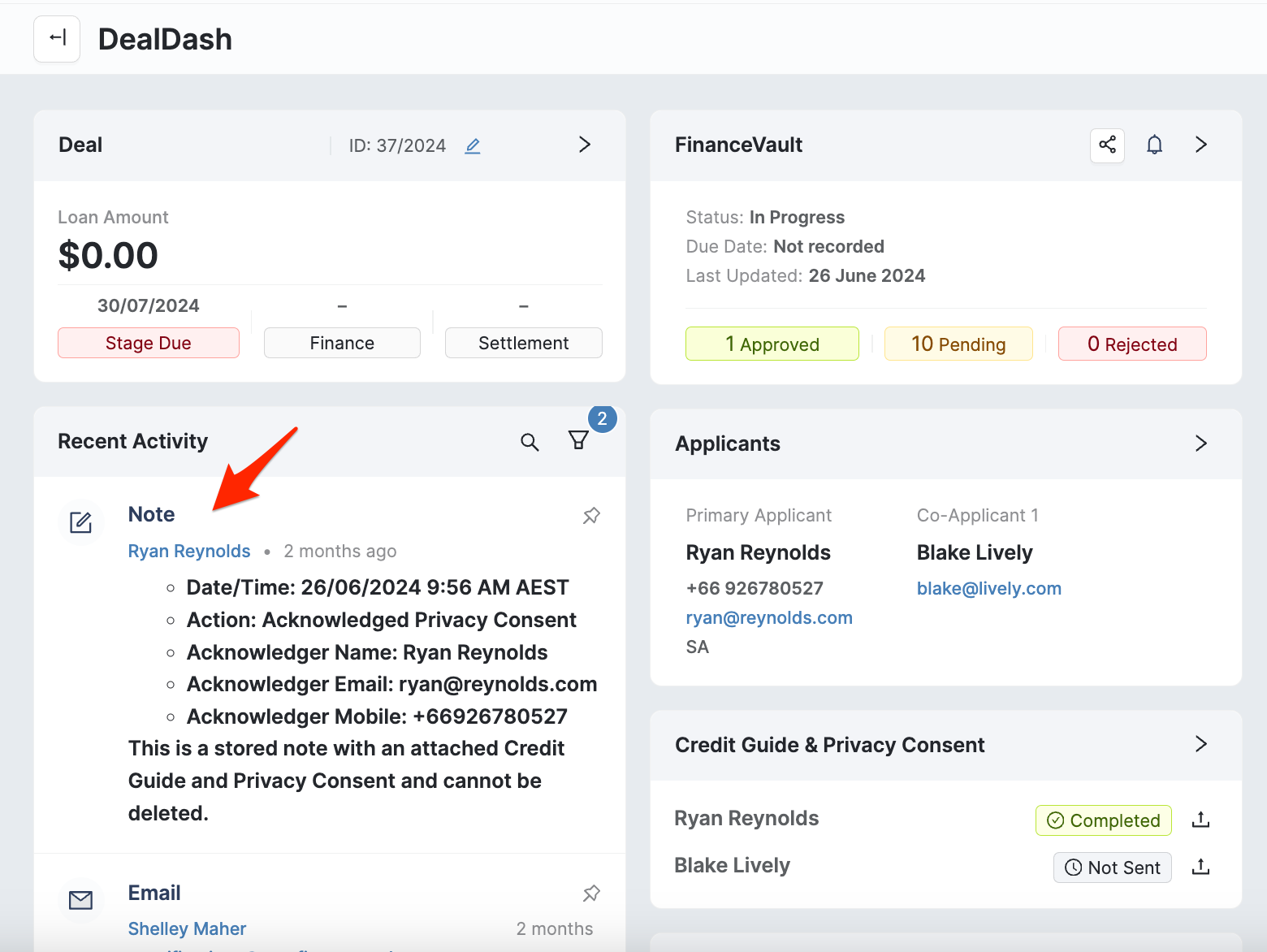The image size is (1267, 952).
Task: Select the Finance stage tab
Action: pos(342,343)
